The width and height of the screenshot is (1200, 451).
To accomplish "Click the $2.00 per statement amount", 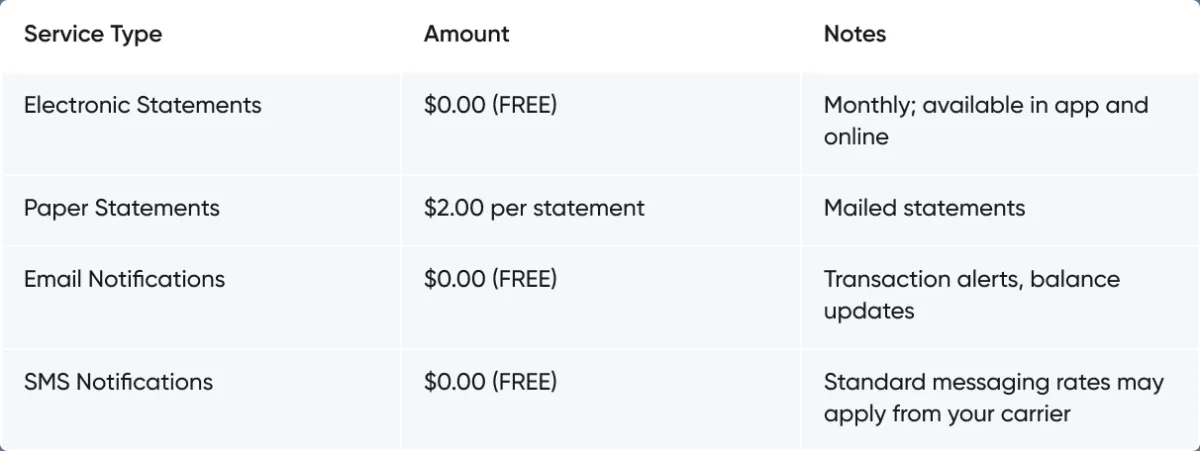I will [x=534, y=208].
